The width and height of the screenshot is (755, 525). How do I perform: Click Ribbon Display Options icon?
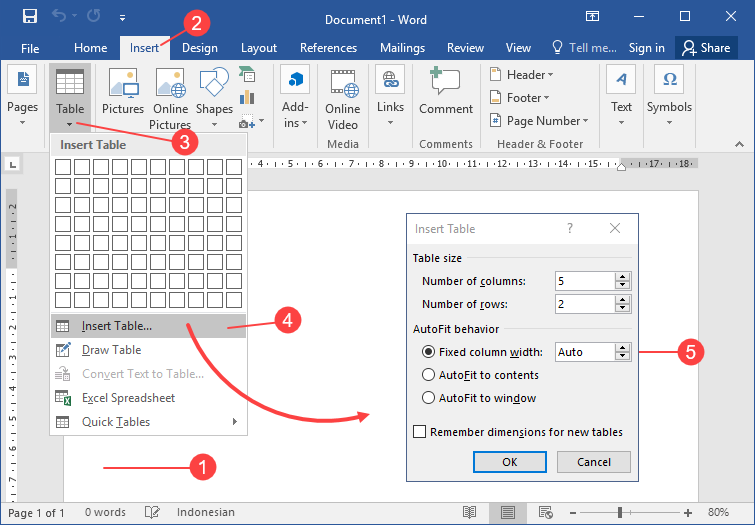592,16
